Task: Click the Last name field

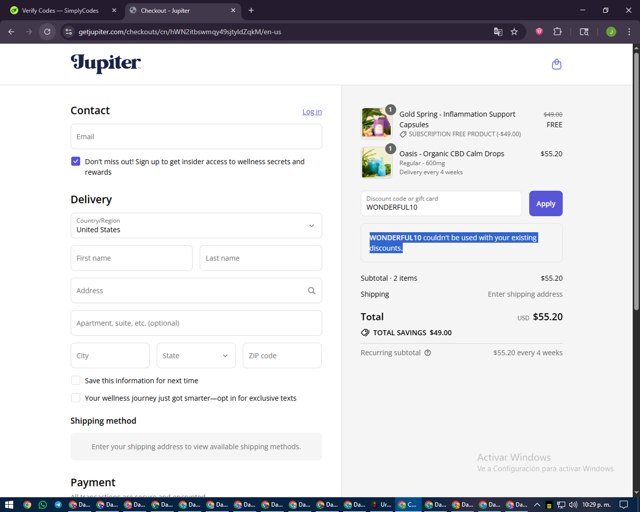Action: tap(261, 258)
